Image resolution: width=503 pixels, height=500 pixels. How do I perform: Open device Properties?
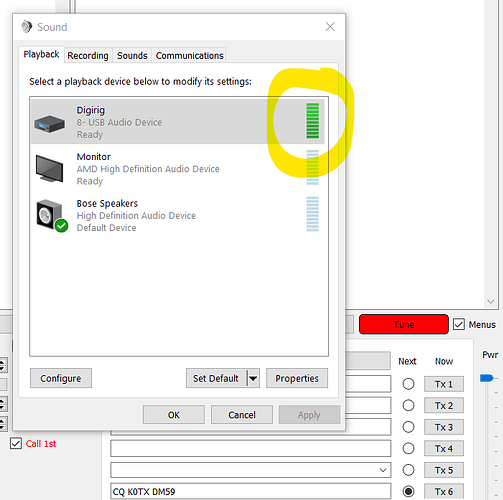297,378
